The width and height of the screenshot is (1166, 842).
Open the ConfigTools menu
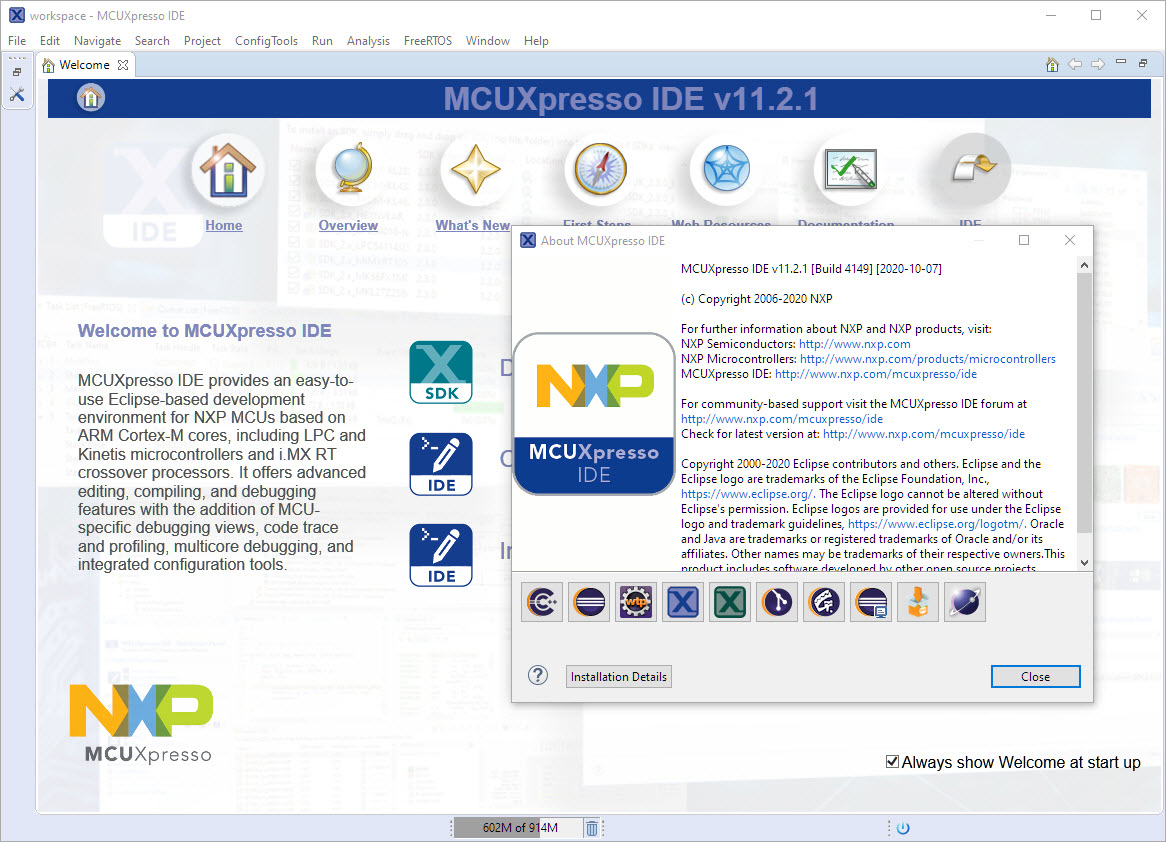tap(266, 41)
